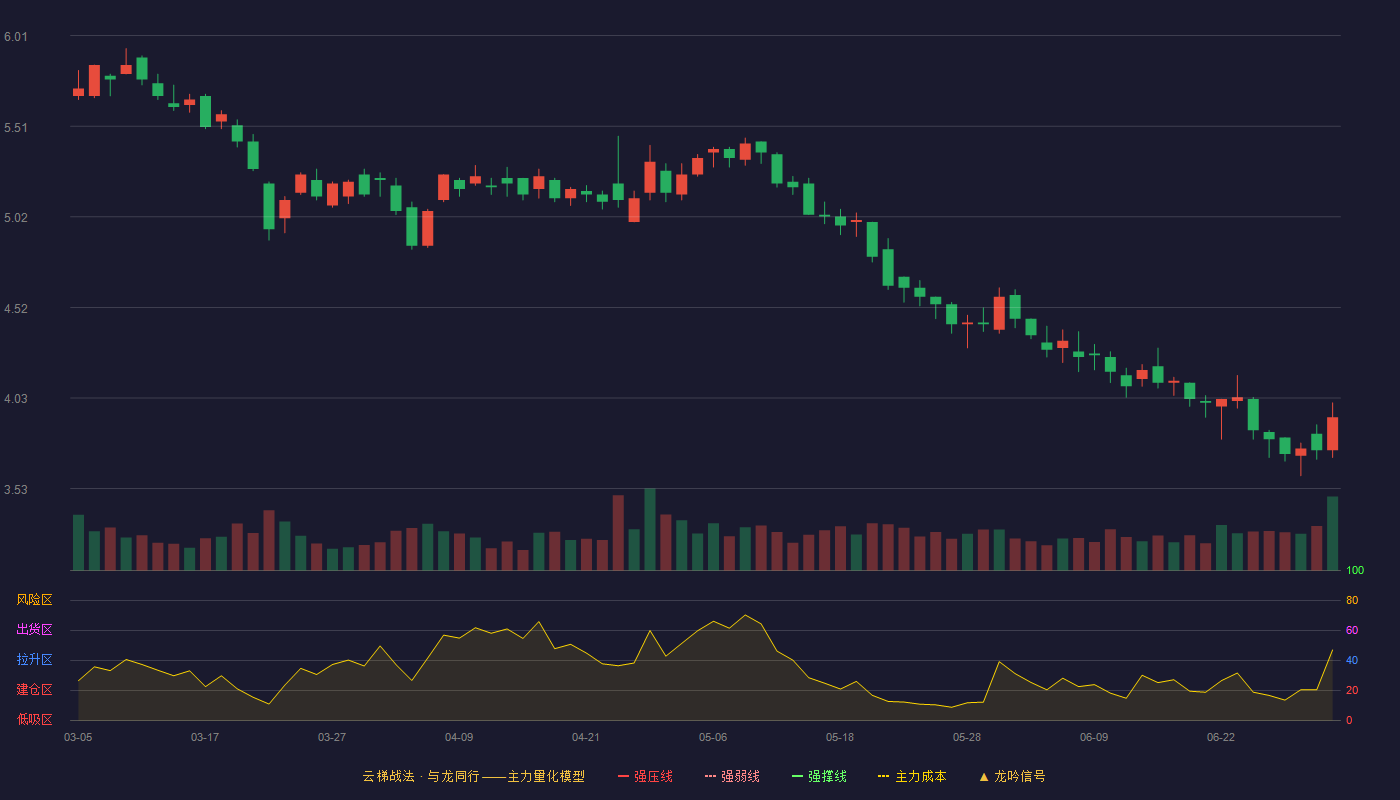The image size is (1400, 800).
Task: Click the tallest green volume bar
Action: tap(650, 529)
